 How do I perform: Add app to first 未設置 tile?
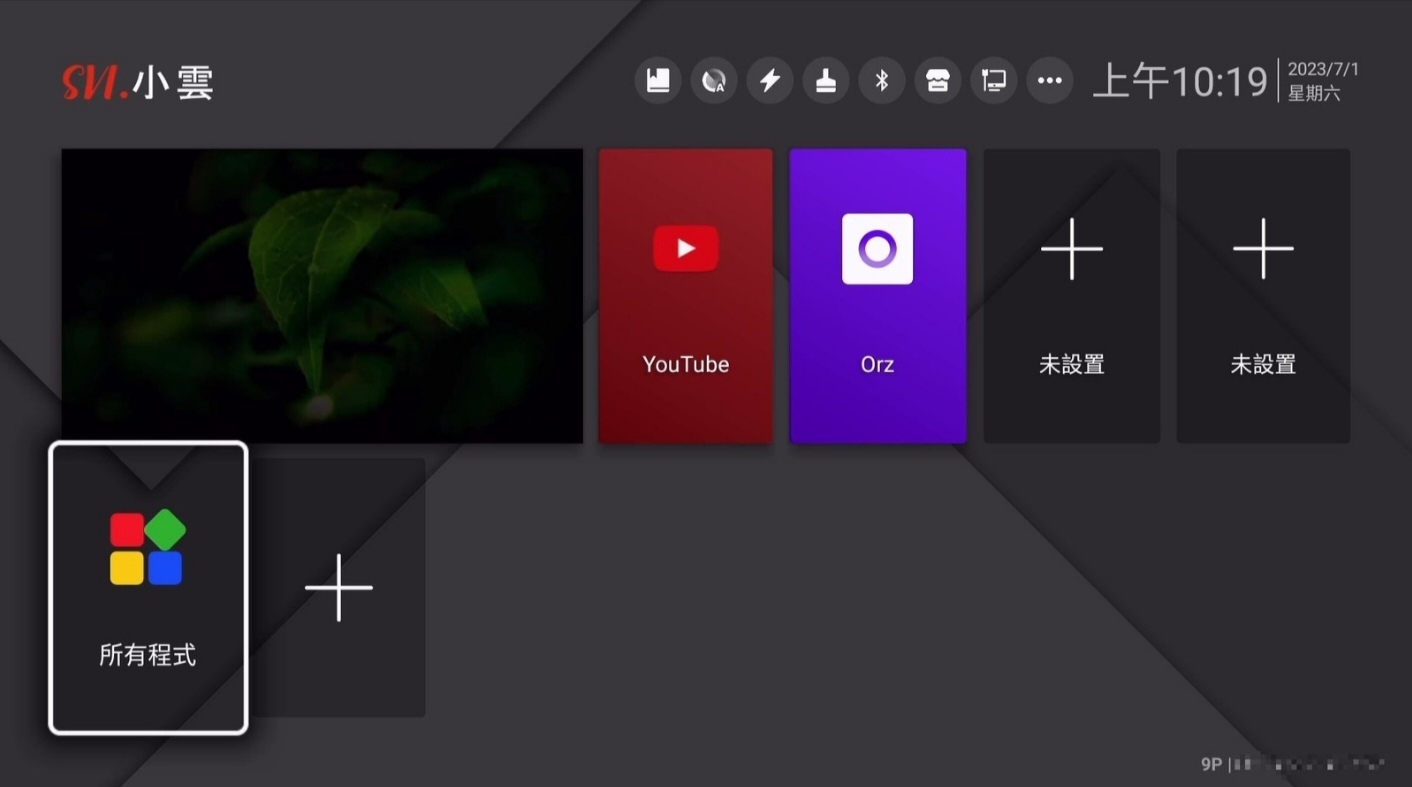point(1071,296)
